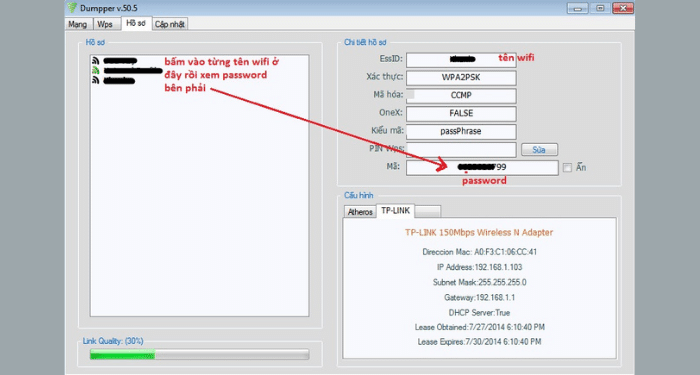
Task: Minimize the Dumpper window
Action: point(577,8)
